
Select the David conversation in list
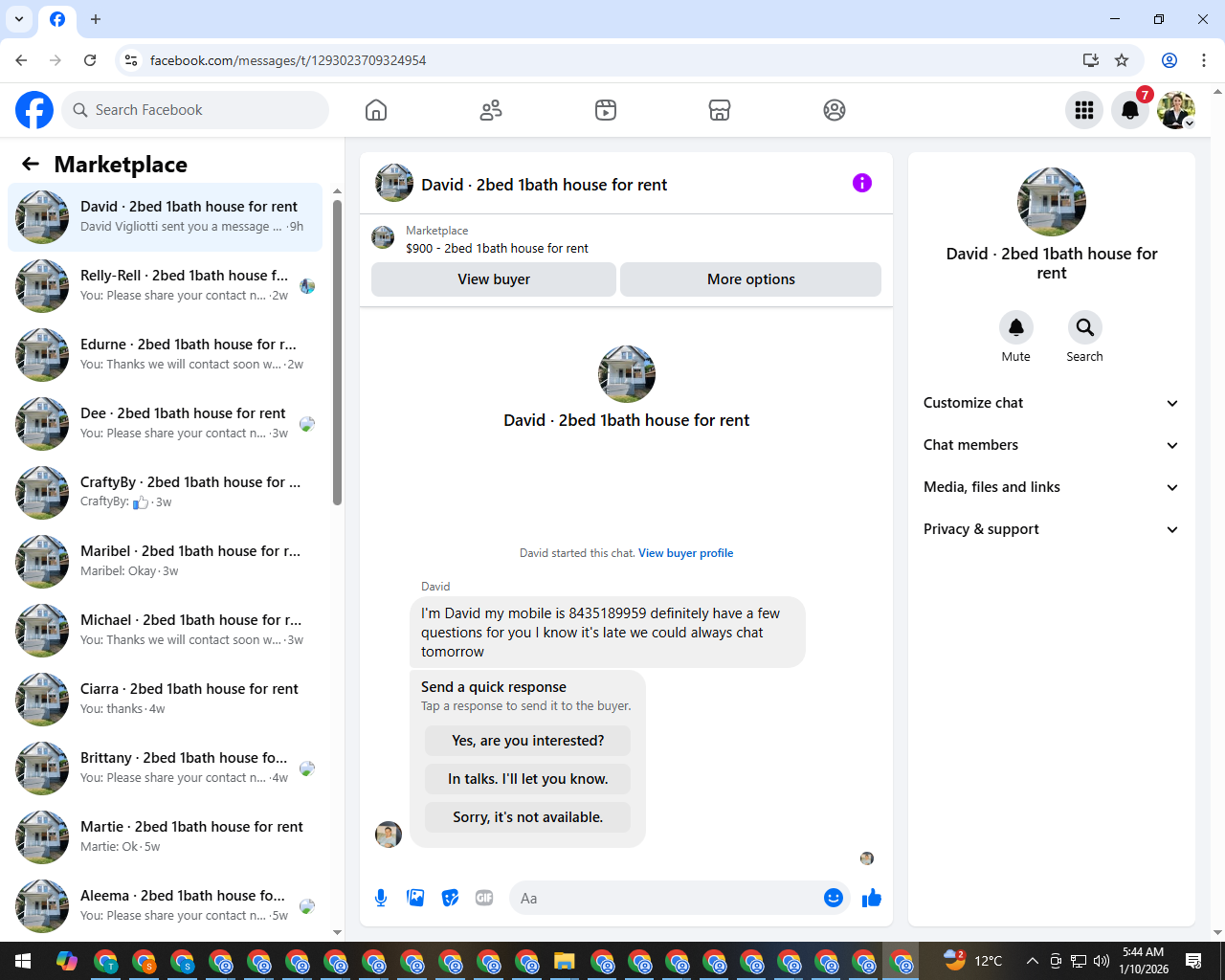[166, 217]
